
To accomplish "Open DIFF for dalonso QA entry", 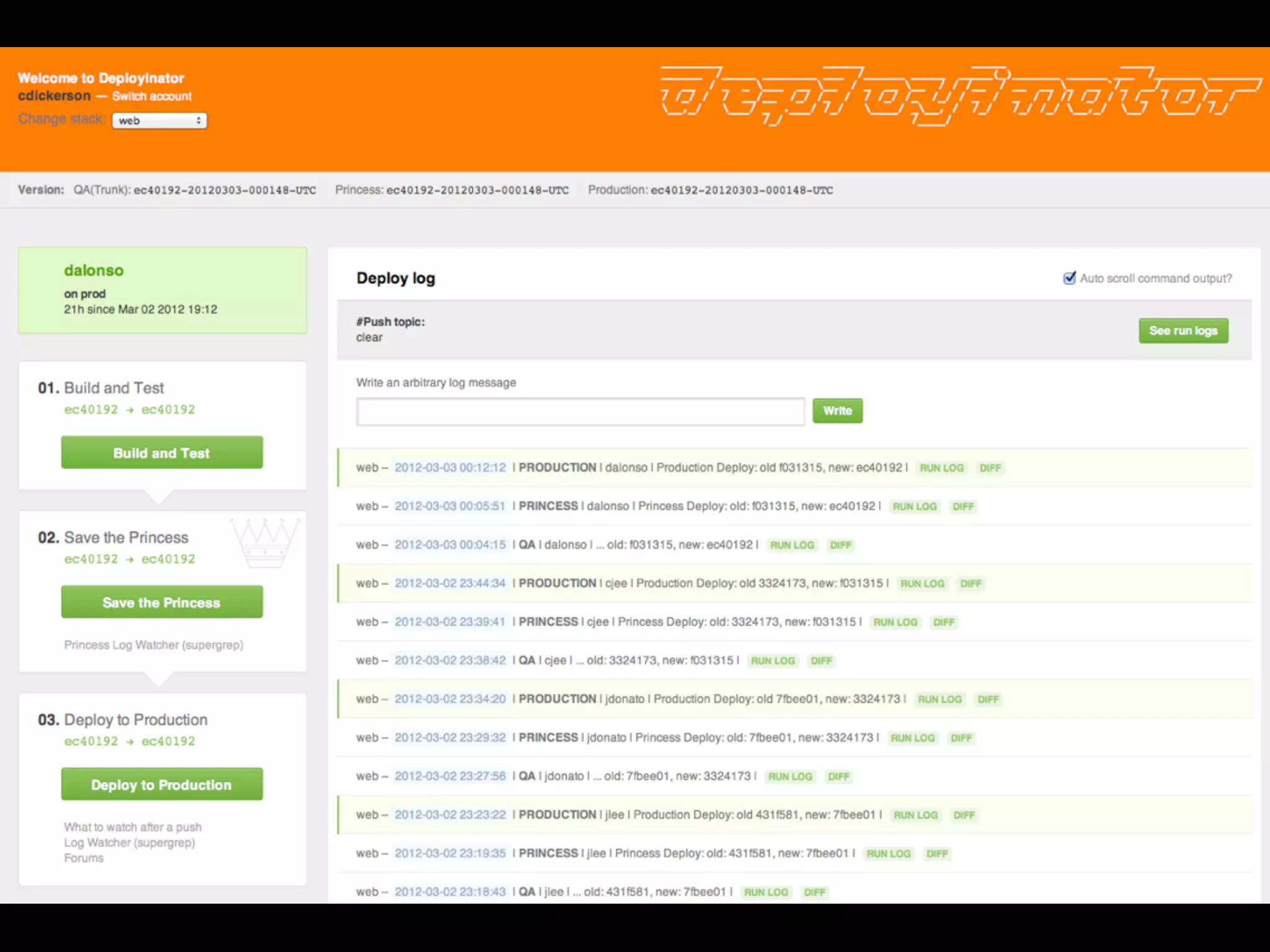I will click(840, 545).
